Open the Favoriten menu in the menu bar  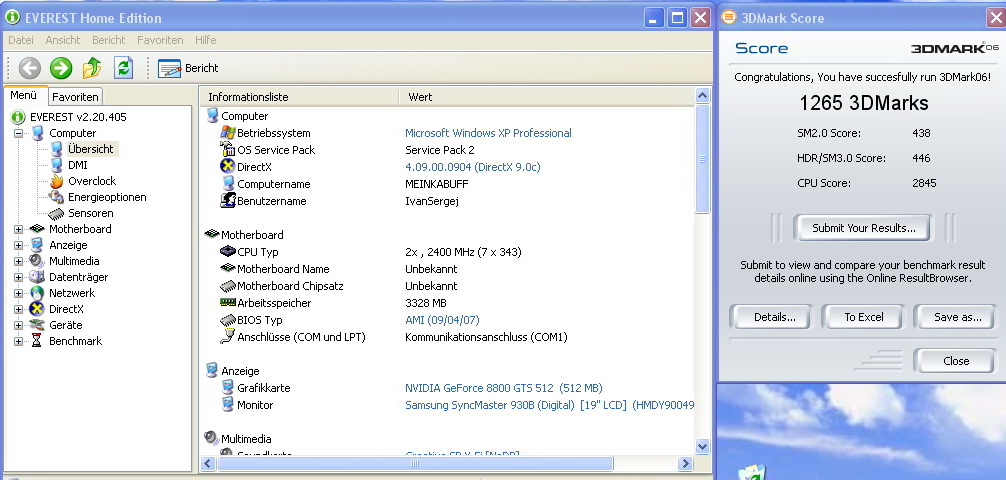[160, 40]
